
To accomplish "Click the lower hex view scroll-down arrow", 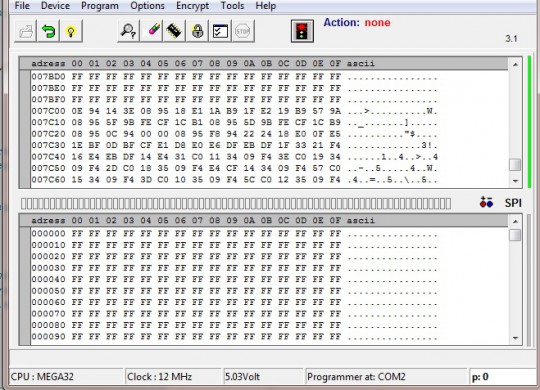I will pyautogui.click(x=515, y=338).
